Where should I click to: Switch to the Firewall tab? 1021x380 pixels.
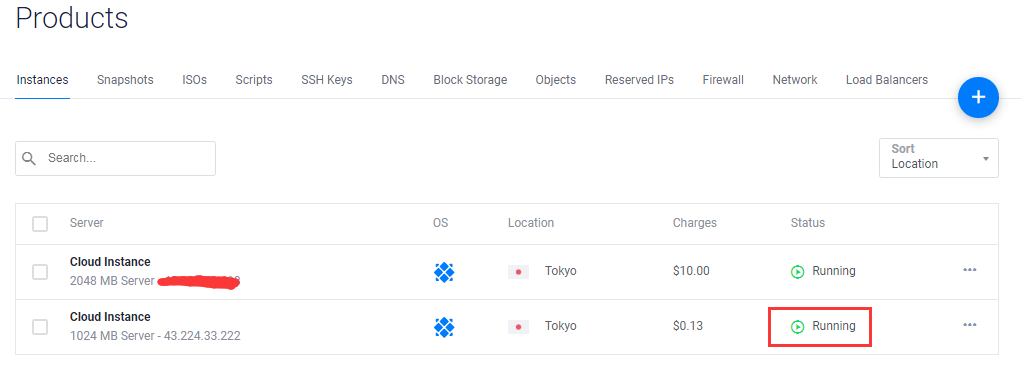pyautogui.click(x=723, y=80)
